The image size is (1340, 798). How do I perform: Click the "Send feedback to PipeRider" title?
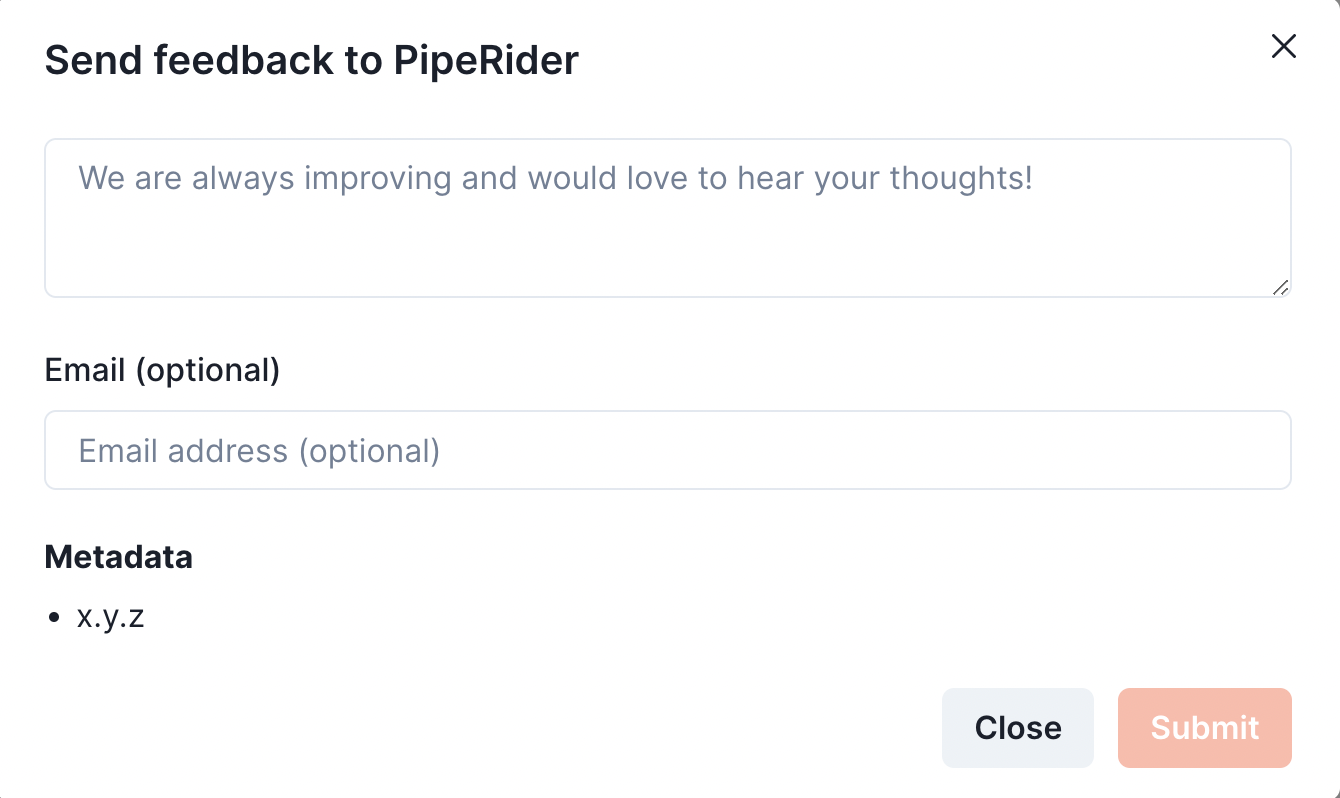pyautogui.click(x=312, y=61)
